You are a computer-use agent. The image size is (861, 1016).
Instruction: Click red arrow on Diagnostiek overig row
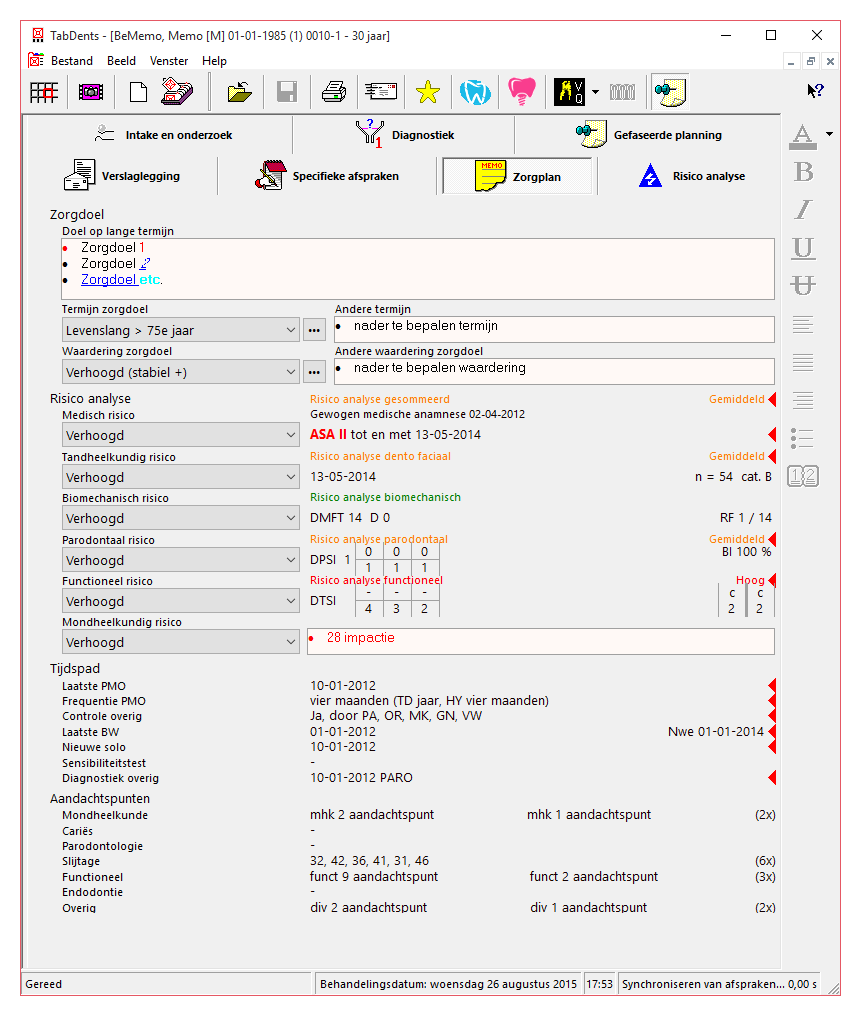(x=772, y=778)
